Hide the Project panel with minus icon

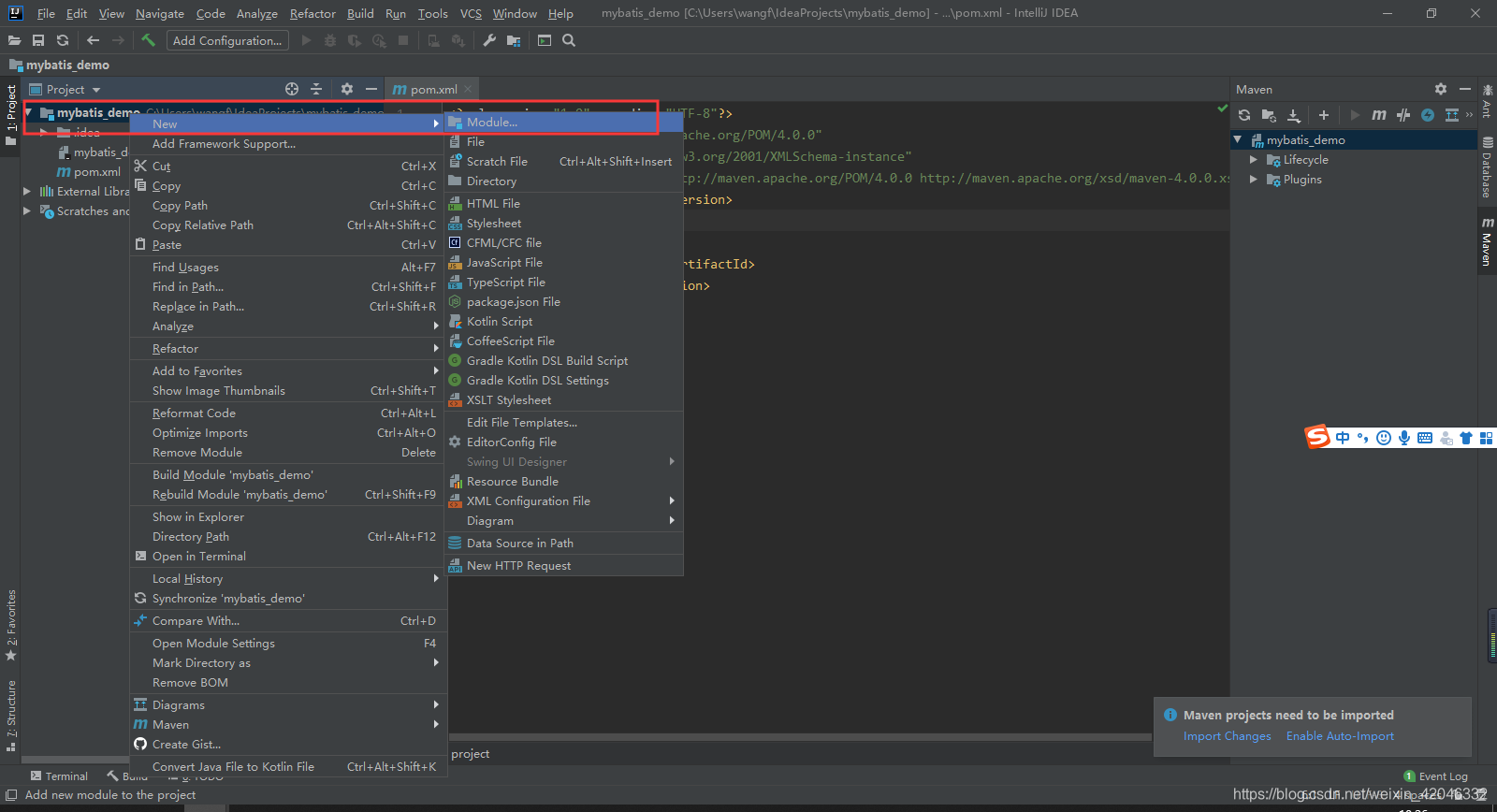371,89
